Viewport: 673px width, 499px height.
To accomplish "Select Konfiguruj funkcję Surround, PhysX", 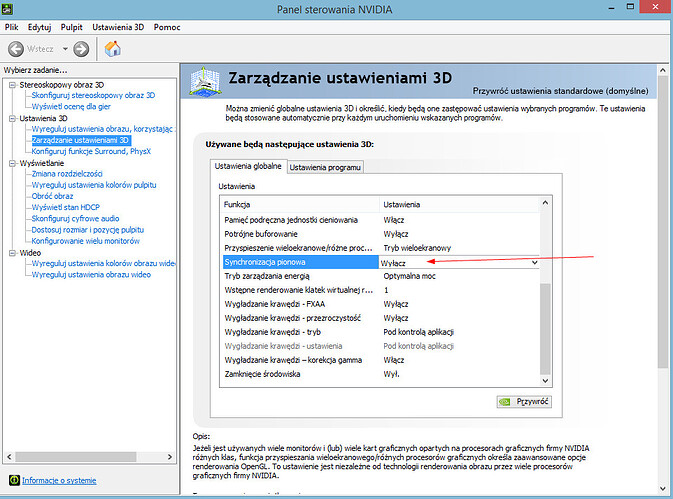I will click(91, 152).
